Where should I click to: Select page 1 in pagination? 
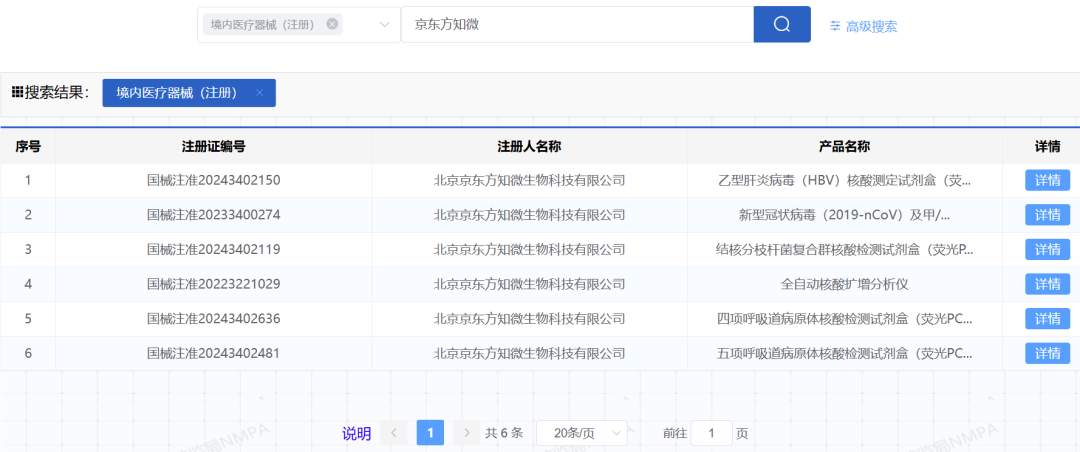[430, 433]
